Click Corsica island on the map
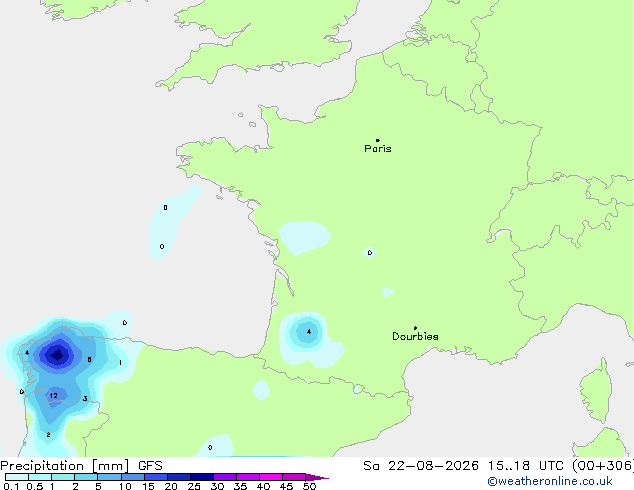The height and width of the screenshot is (490, 634). click(x=596, y=390)
